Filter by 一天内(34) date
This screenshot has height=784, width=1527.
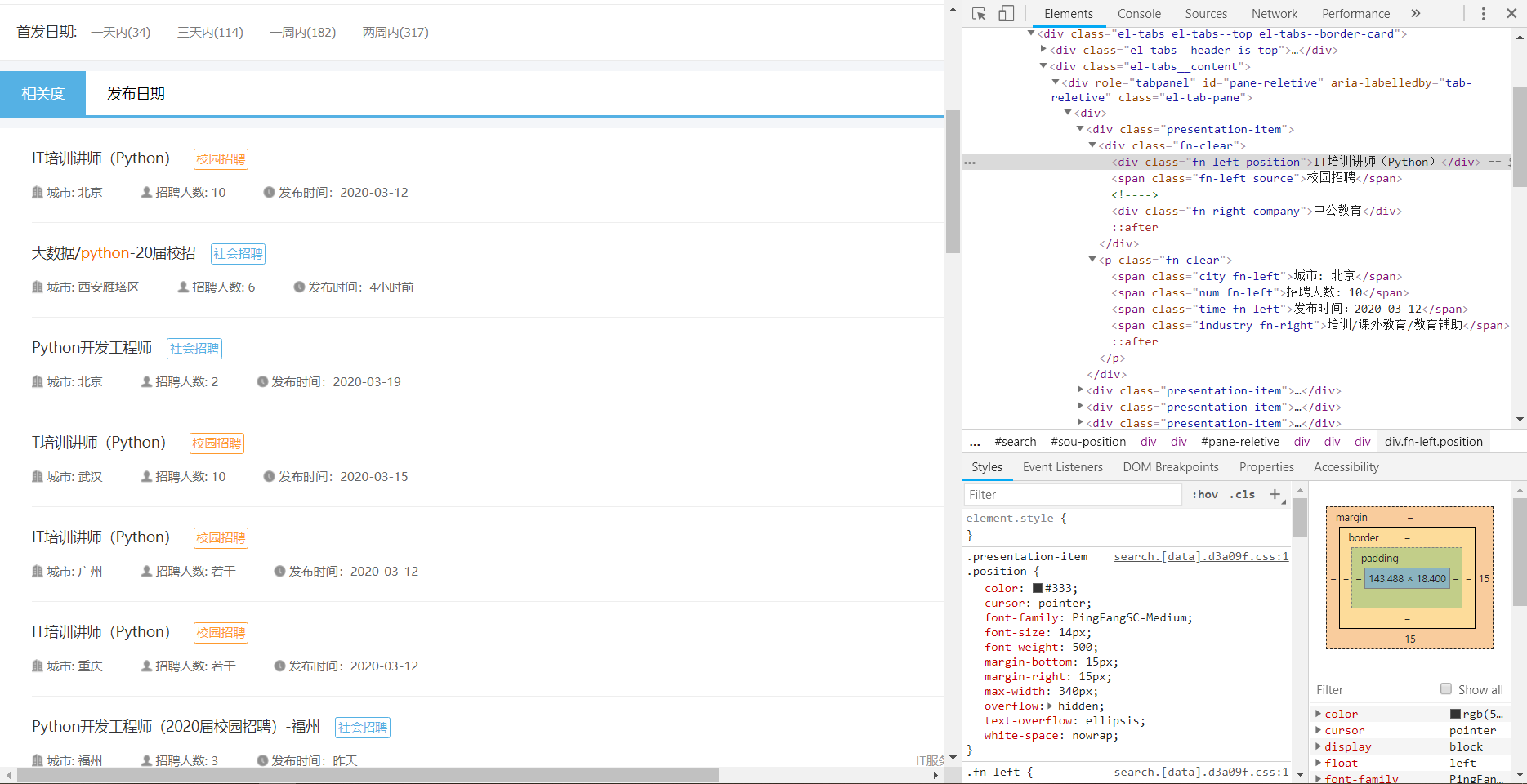coord(121,32)
